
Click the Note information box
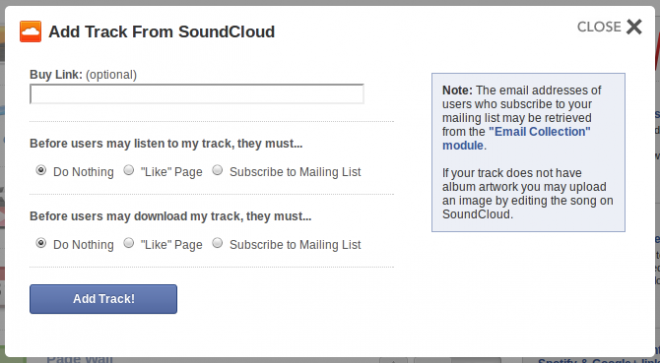click(x=528, y=152)
